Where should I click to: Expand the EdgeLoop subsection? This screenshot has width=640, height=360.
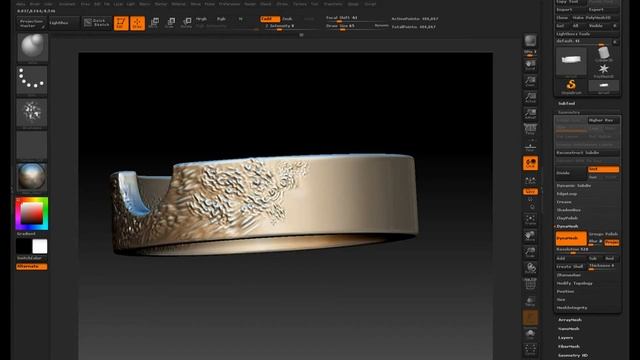(567, 194)
